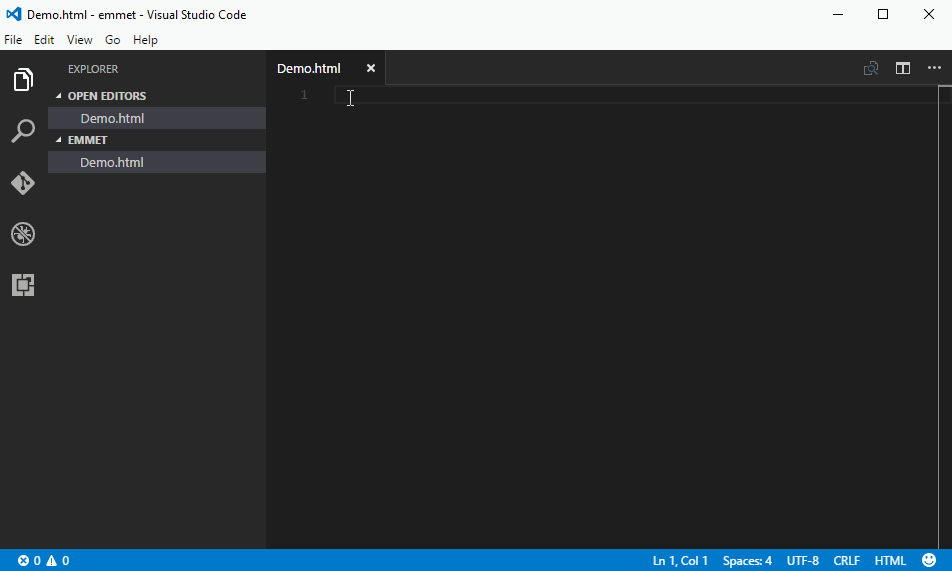Image resolution: width=952 pixels, height=571 pixels.
Task: Change the HTML language mode in status bar
Action: coord(890,561)
